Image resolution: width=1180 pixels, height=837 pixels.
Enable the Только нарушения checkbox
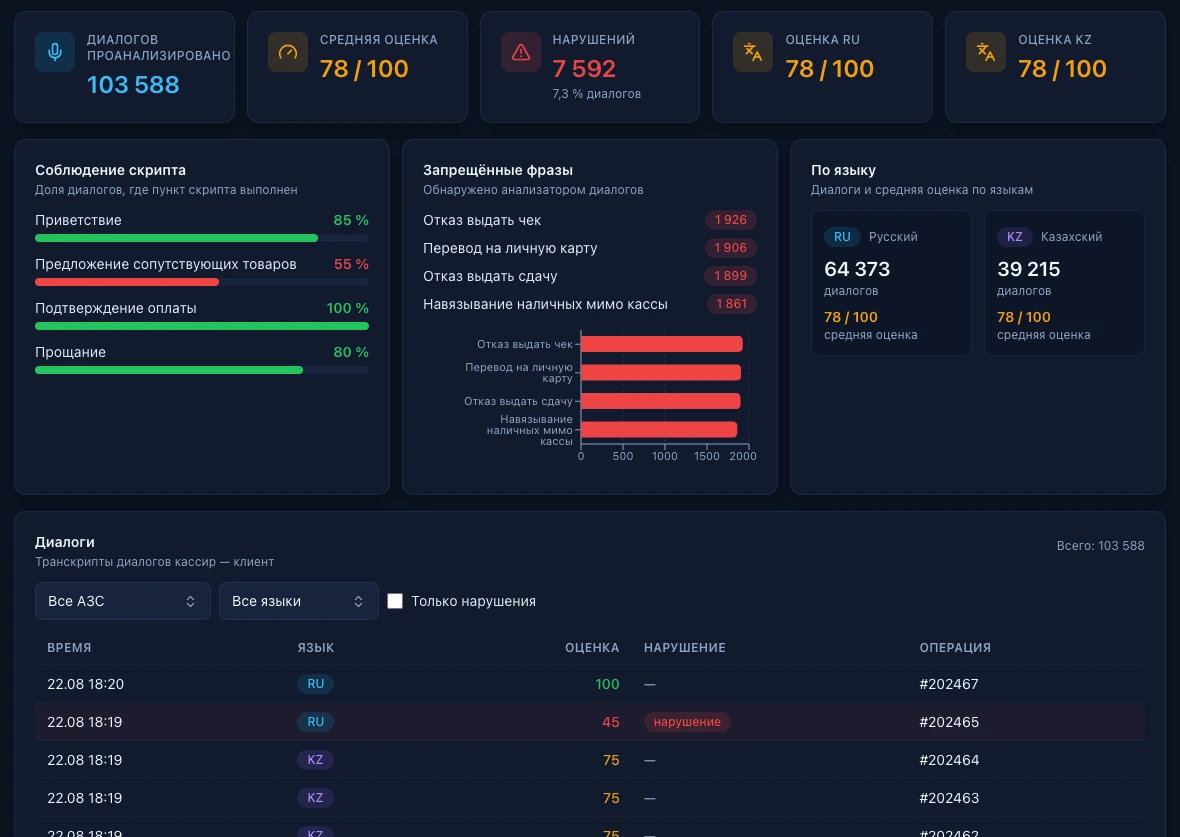click(395, 601)
